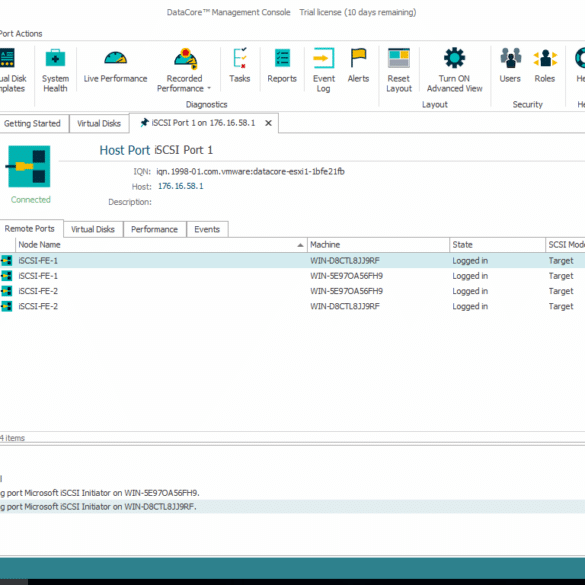Close the iSCSI Port 1 document tab

[x=268, y=123]
